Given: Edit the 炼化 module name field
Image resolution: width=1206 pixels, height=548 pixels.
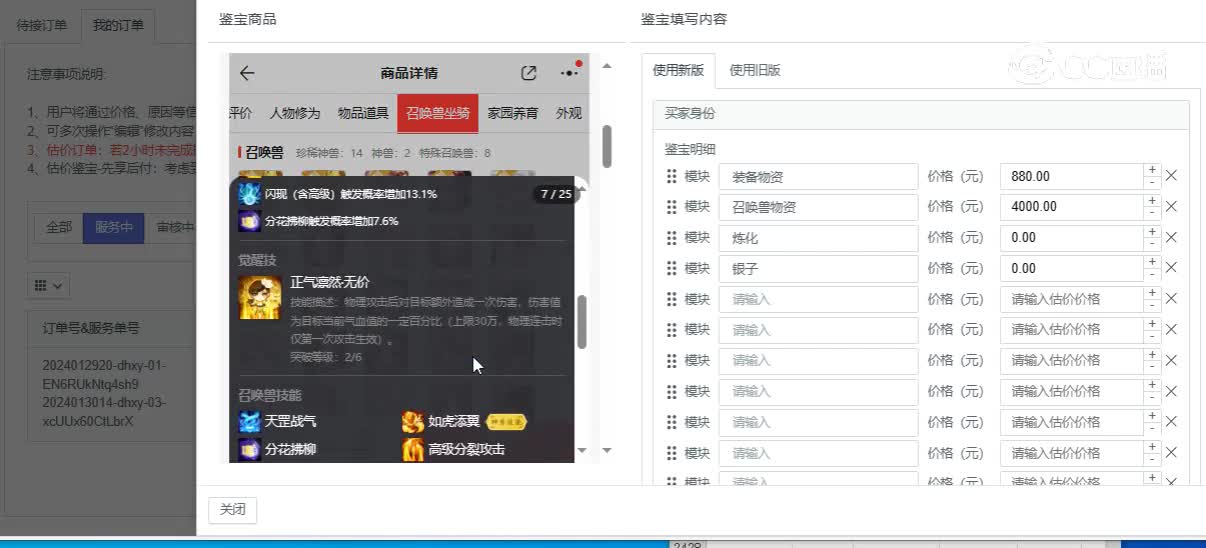Looking at the screenshot, I should (818, 238).
